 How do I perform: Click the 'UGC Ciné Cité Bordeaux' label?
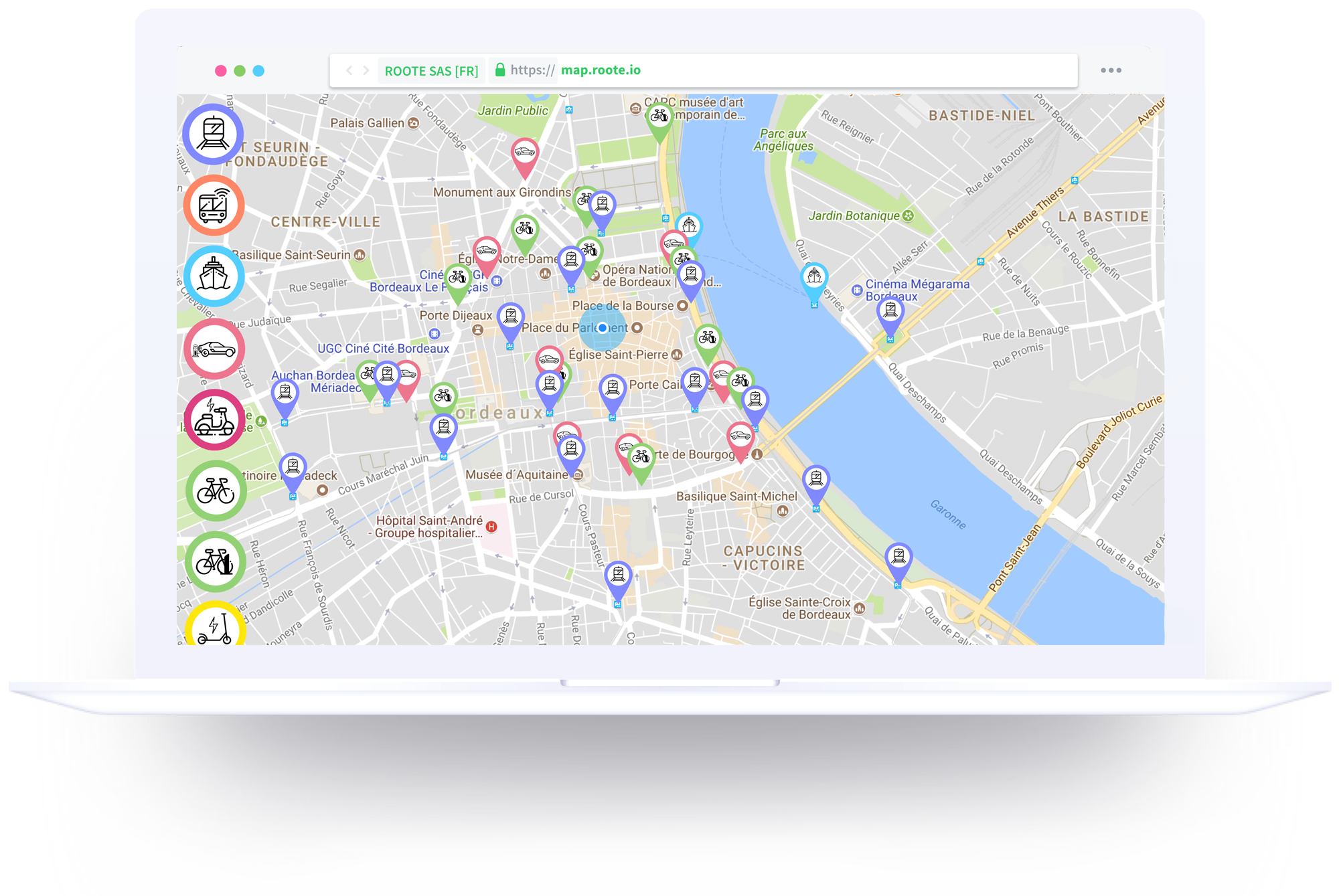(x=383, y=349)
